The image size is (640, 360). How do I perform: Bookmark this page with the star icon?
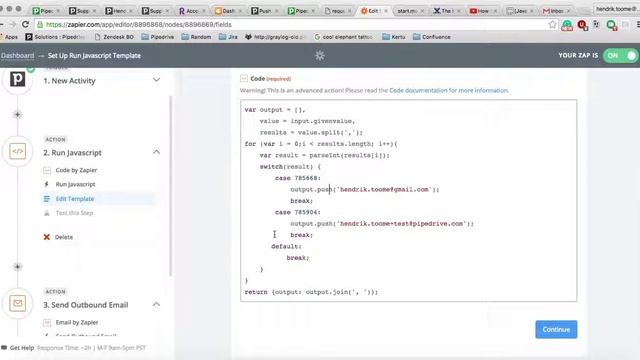click(x=552, y=24)
